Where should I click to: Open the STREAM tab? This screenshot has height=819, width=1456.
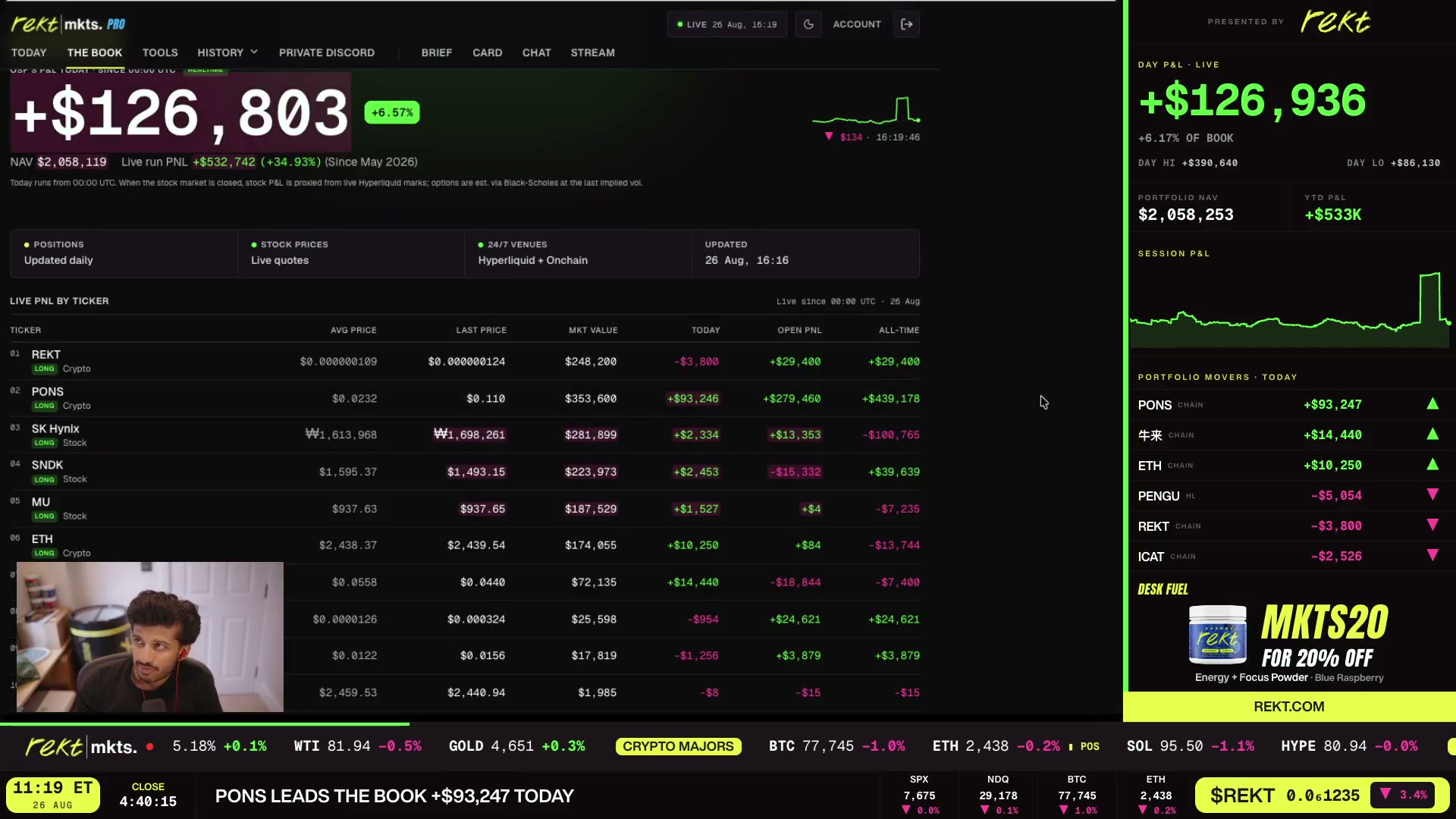(x=592, y=52)
